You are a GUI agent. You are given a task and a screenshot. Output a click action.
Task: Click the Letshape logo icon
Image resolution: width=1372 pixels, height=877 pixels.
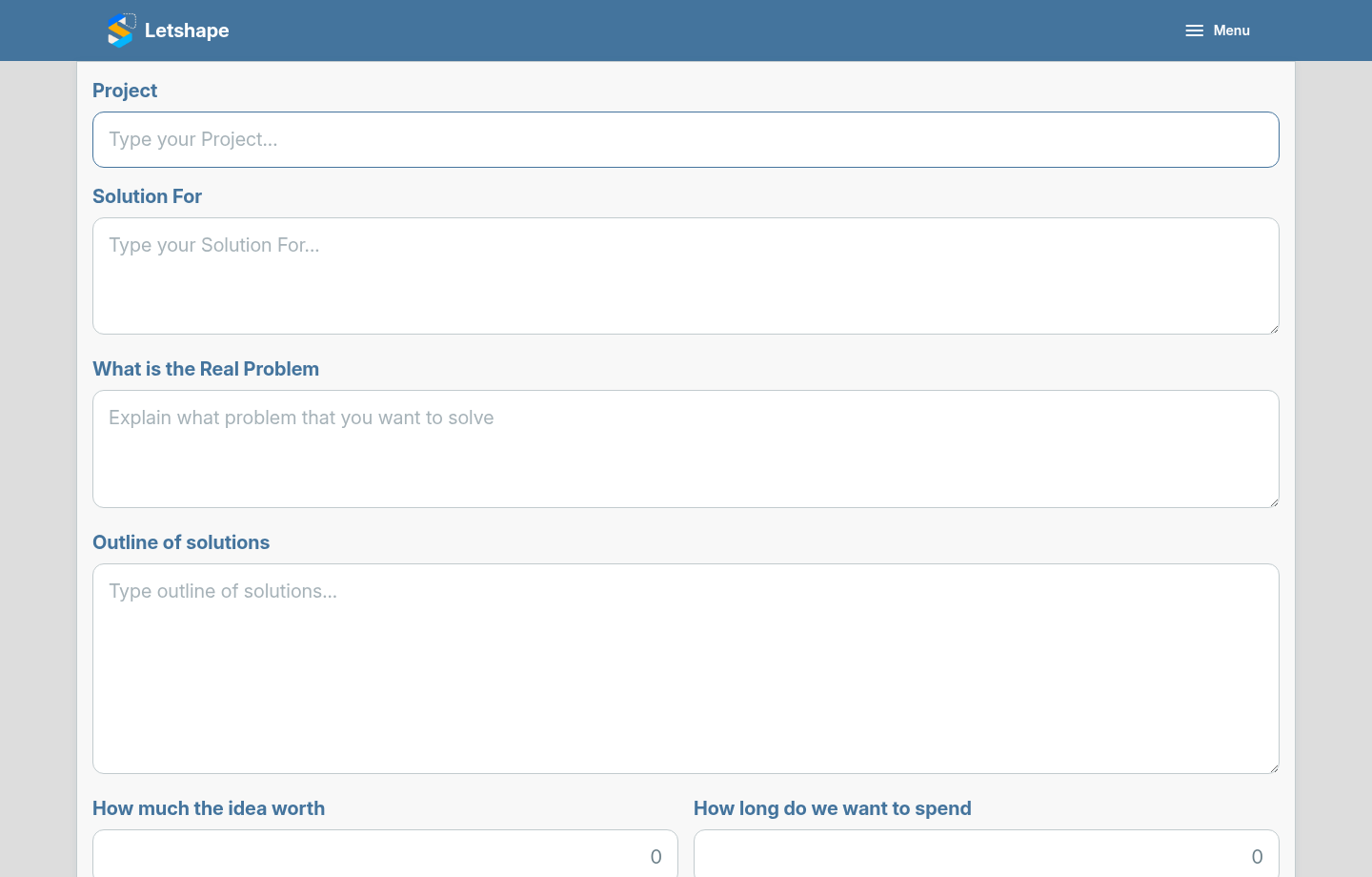coord(121,31)
